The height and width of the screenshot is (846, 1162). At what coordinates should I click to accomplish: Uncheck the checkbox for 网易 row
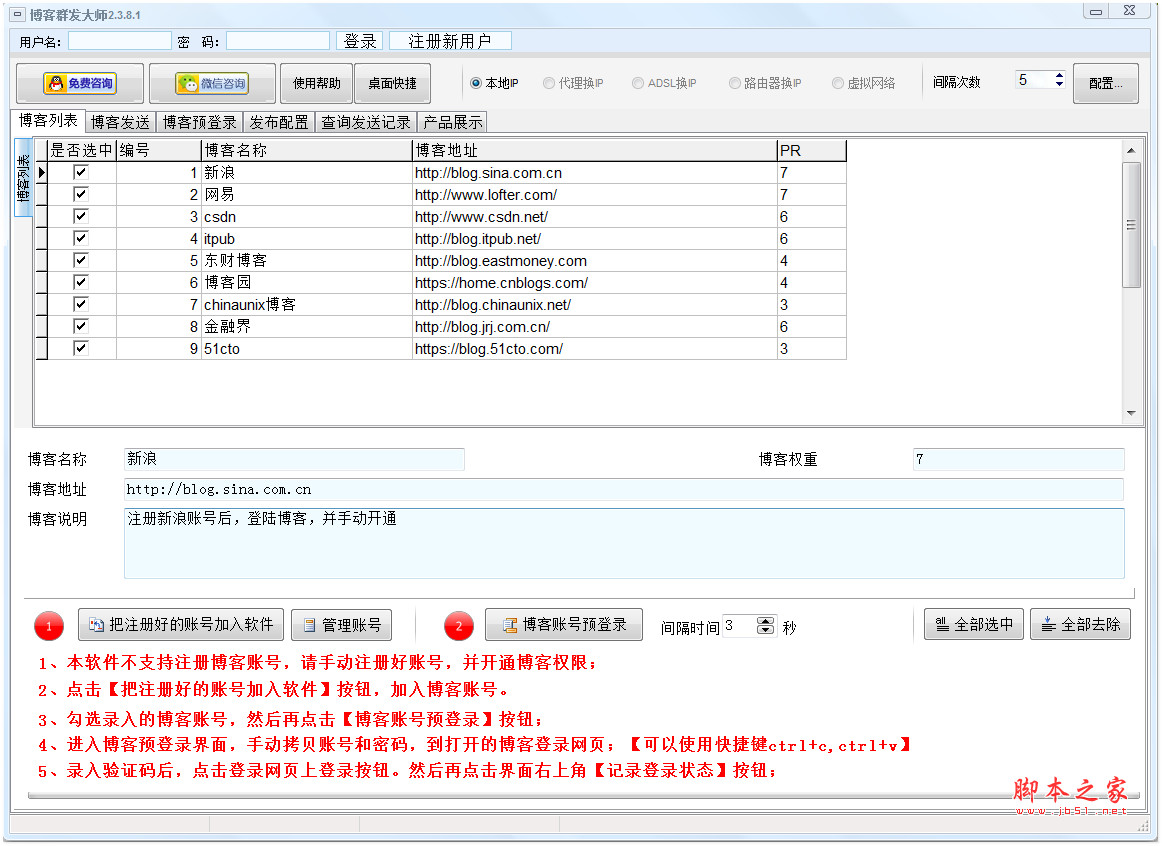tap(81, 194)
